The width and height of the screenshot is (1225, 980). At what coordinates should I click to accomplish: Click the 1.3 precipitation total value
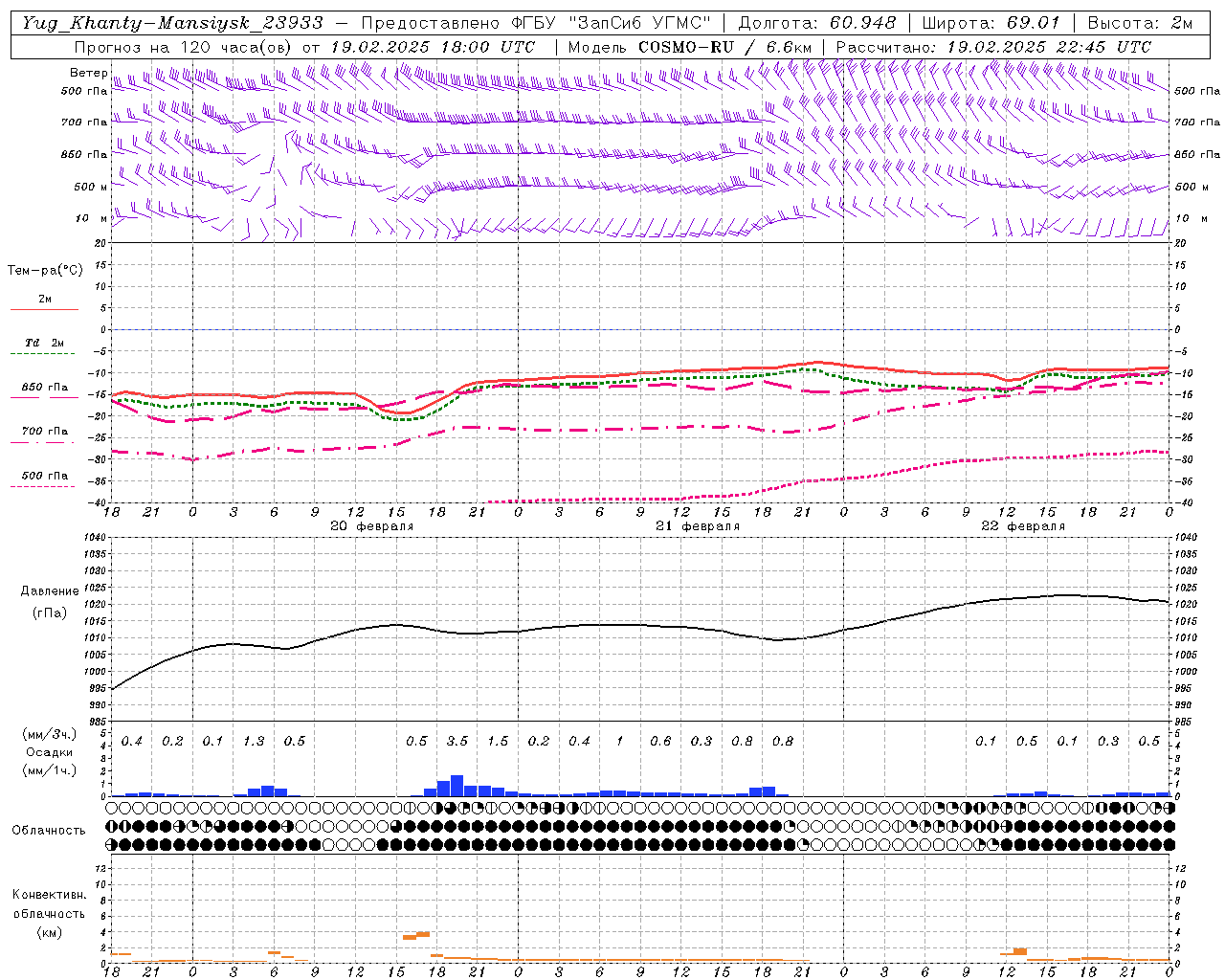tap(254, 742)
